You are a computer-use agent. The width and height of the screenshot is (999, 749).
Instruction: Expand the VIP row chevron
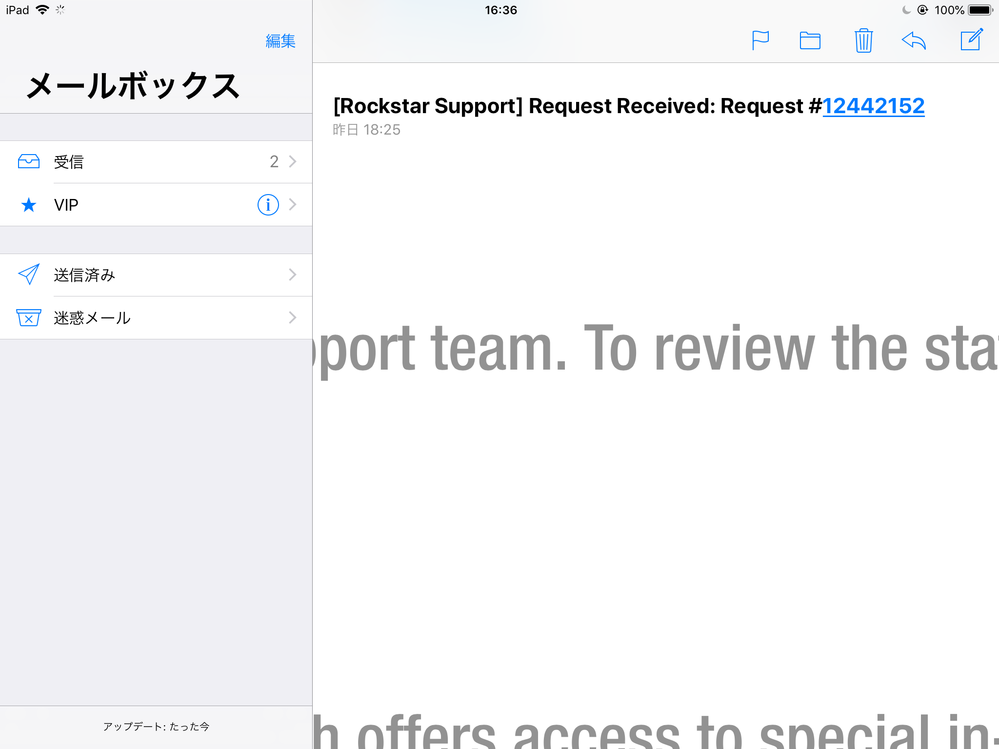click(292, 205)
